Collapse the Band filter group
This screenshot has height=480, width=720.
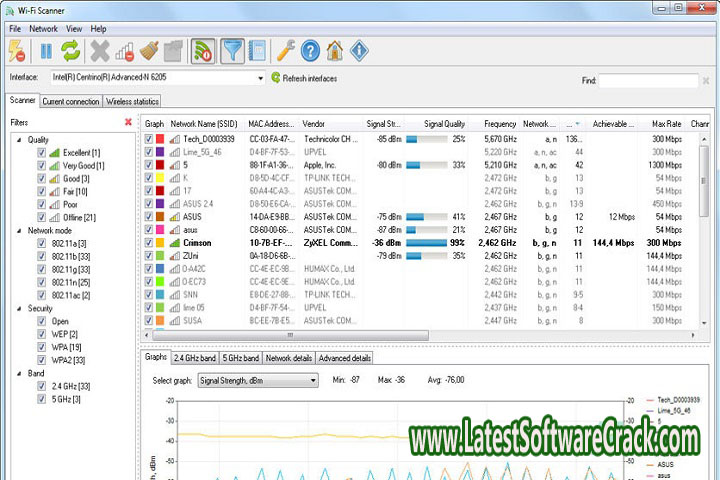[x=19, y=373]
